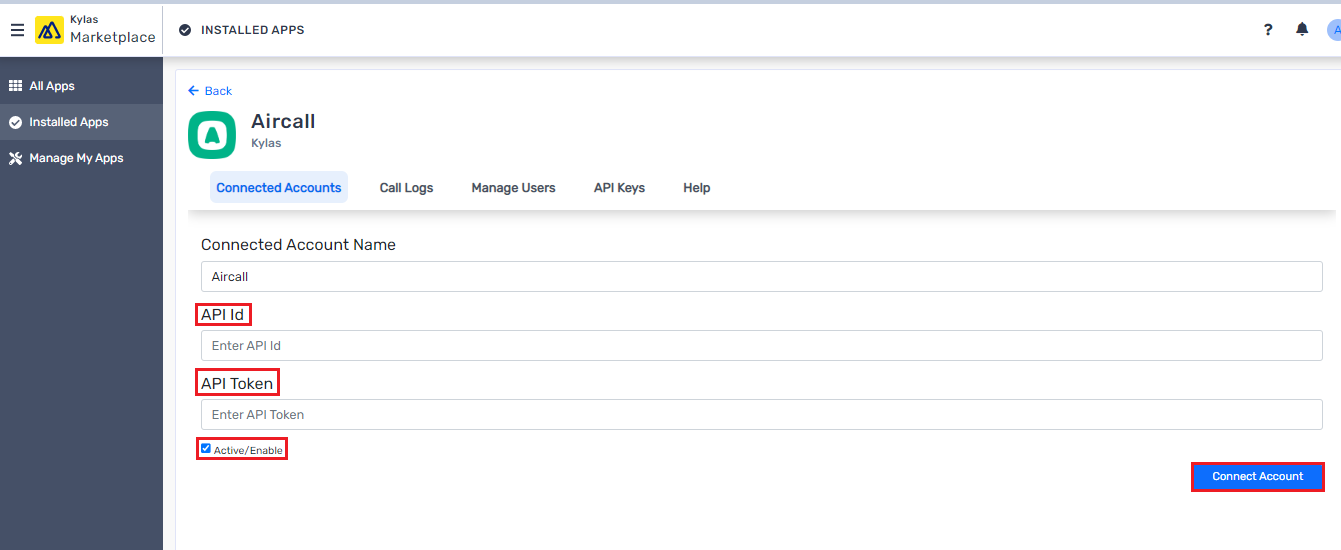Viewport: 1341px width, 550px height.
Task: Click the Kylas publisher name under Aircall
Action: pyautogui.click(x=266, y=143)
